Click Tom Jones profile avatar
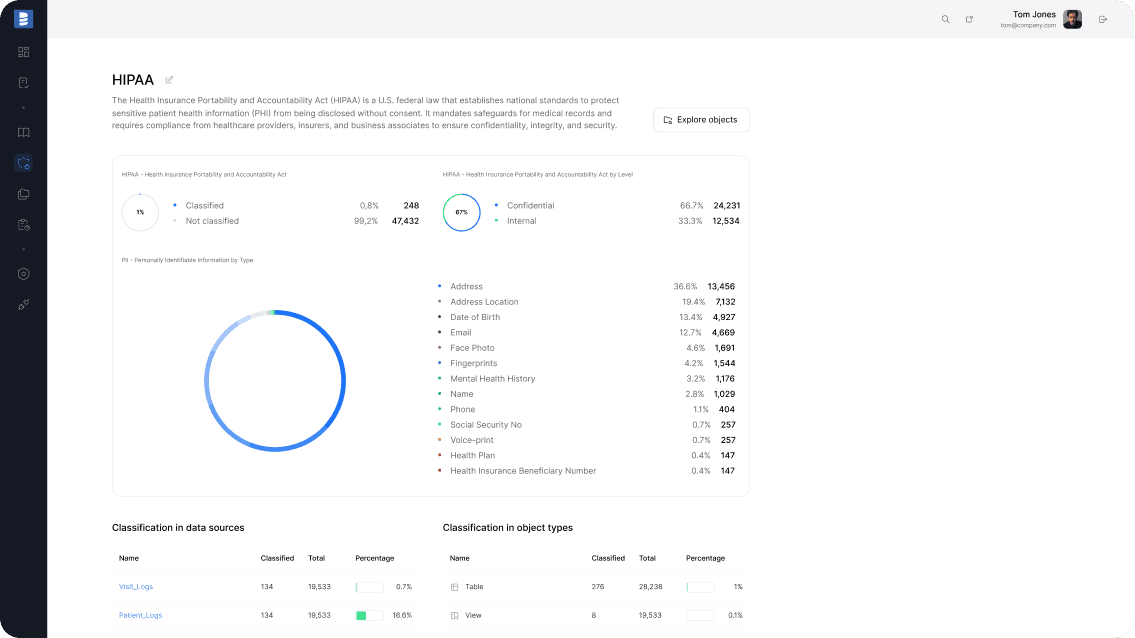Screen dimensions: 1135x638 coord(1072,18)
